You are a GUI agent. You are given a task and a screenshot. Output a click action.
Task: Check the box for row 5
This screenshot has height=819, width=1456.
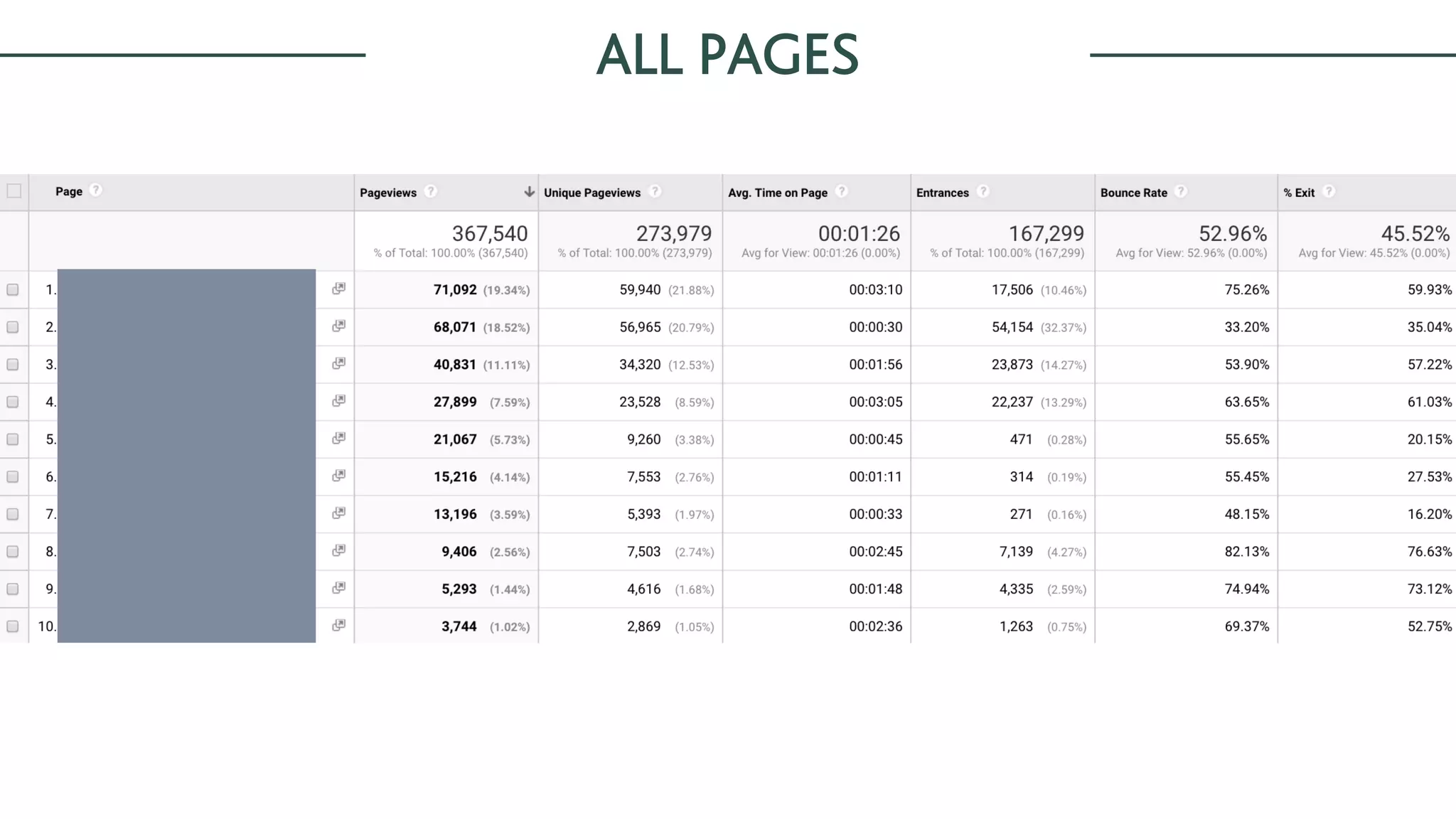click(13, 439)
